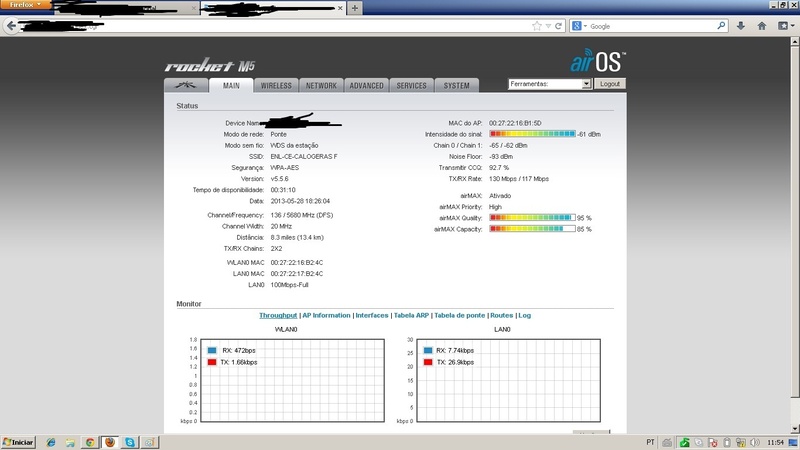Click the signal strength bar
This screenshot has width=800, height=450.
pyautogui.click(x=532, y=134)
